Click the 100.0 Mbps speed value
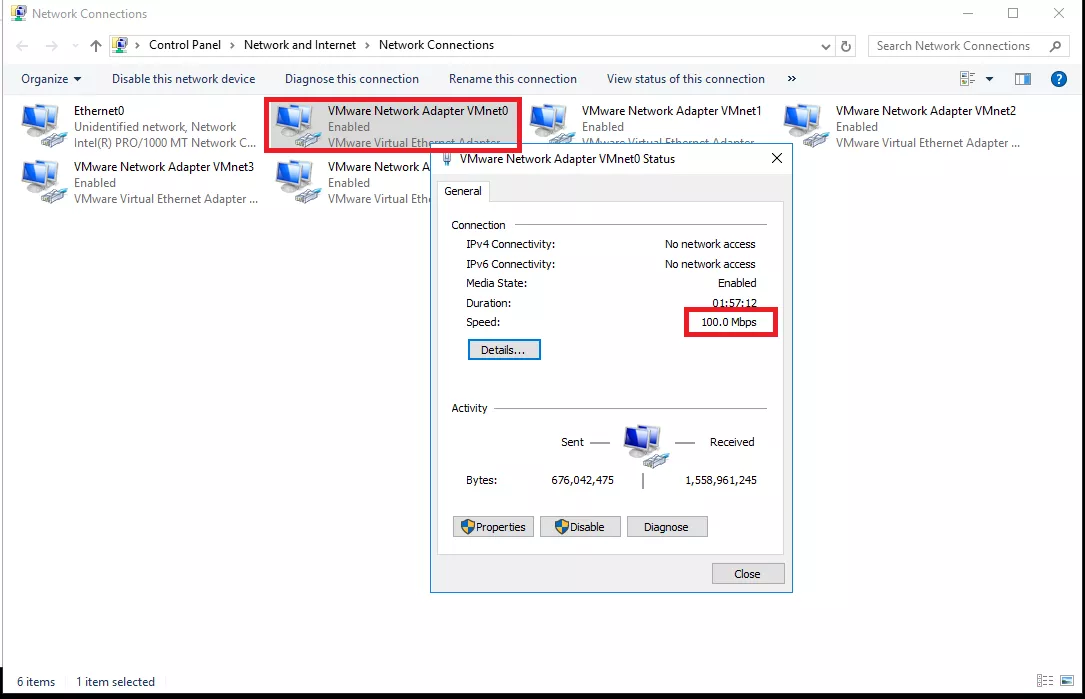The height and width of the screenshot is (699, 1085). coord(729,322)
